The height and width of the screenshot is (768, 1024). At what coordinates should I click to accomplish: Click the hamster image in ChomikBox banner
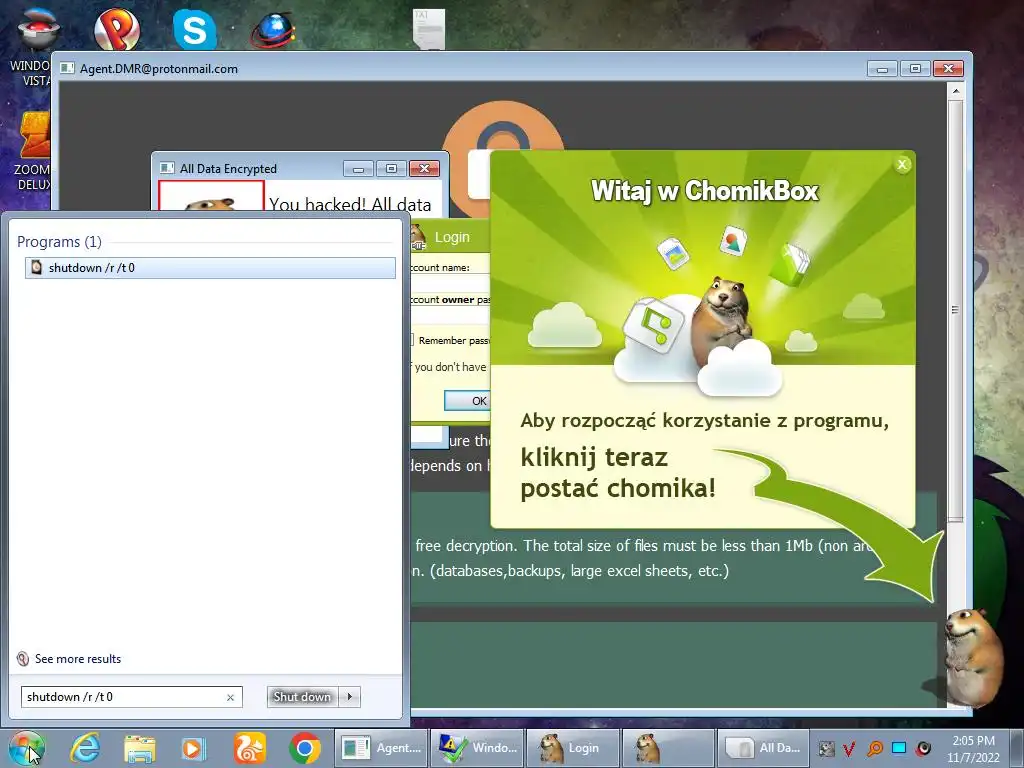722,320
